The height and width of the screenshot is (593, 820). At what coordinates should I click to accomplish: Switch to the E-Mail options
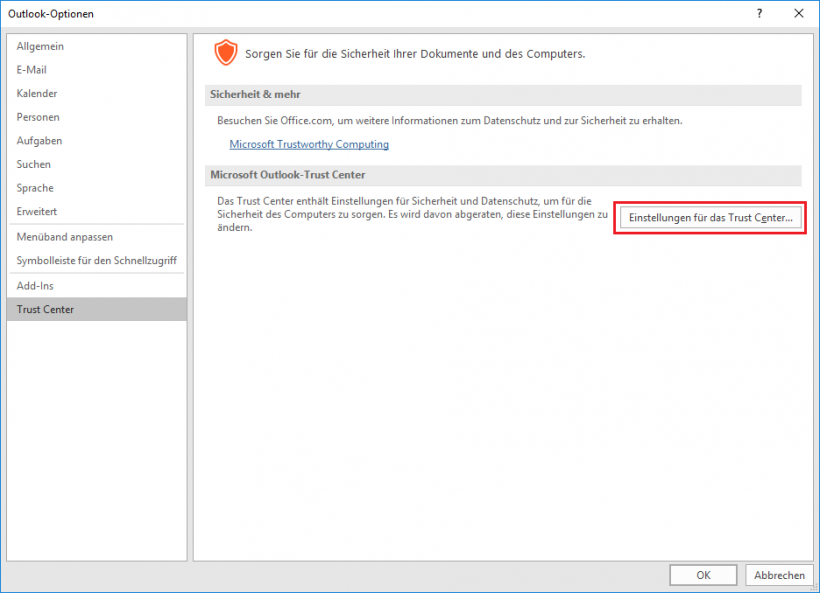32,70
